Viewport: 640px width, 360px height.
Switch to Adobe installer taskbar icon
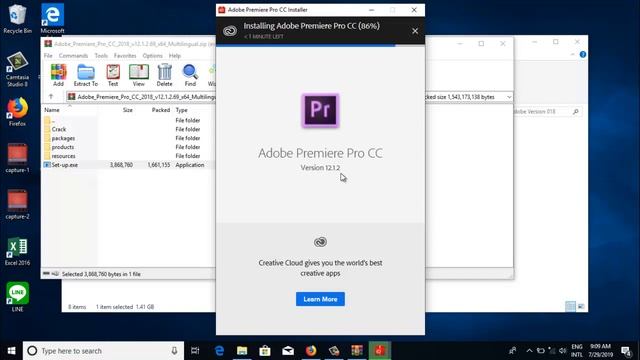tap(380, 351)
